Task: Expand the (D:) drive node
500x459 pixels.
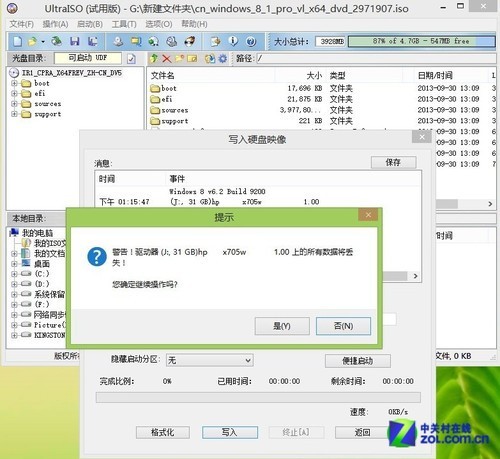Action: click(x=14, y=284)
